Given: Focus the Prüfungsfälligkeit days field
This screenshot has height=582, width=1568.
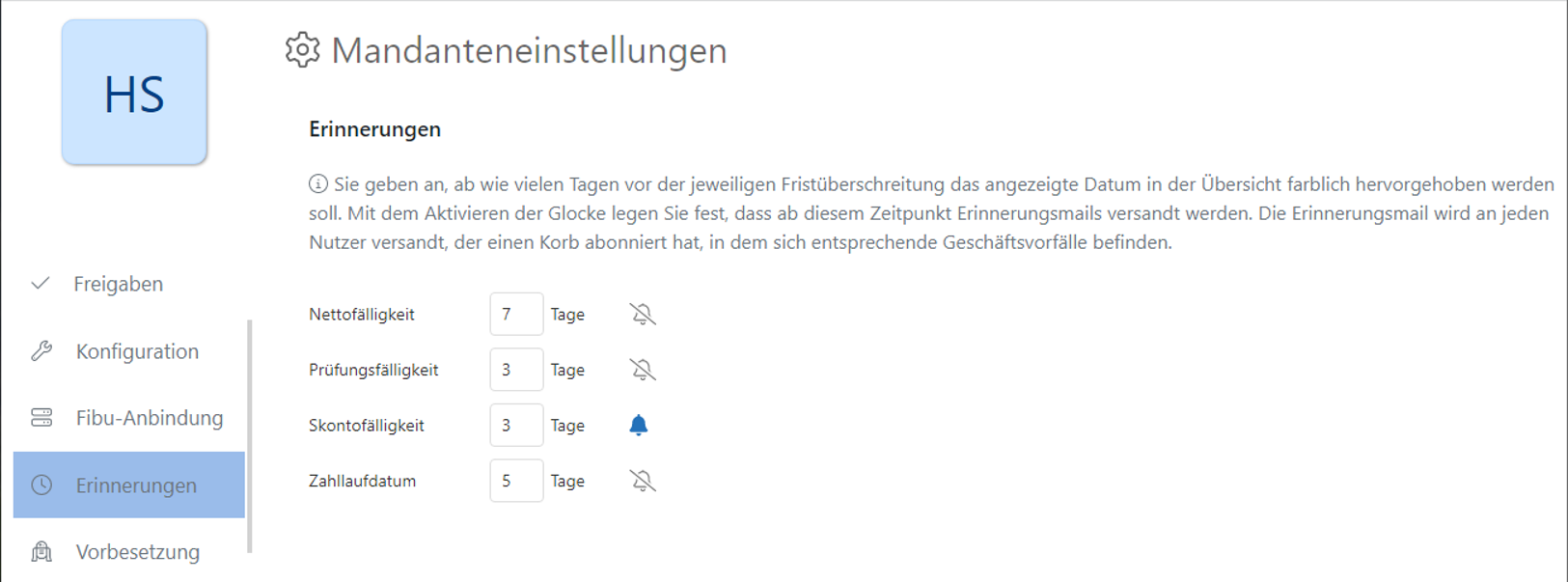Looking at the screenshot, I should click(x=516, y=370).
